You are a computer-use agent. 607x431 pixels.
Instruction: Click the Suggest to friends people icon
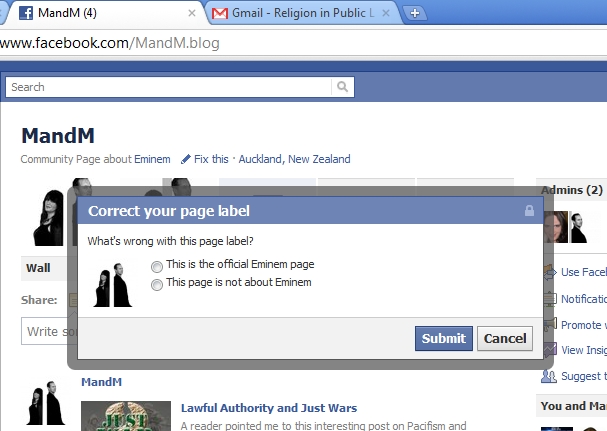pyautogui.click(x=549, y=376)
